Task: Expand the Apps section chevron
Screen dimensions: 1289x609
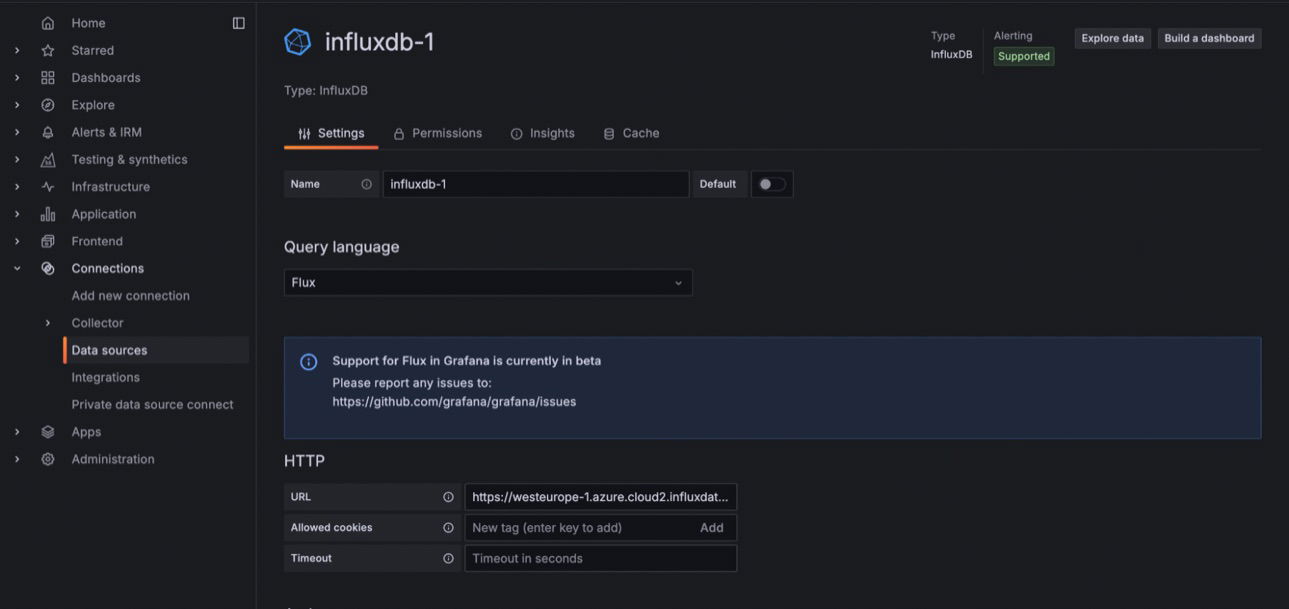Action: click(x=17, y=432)
